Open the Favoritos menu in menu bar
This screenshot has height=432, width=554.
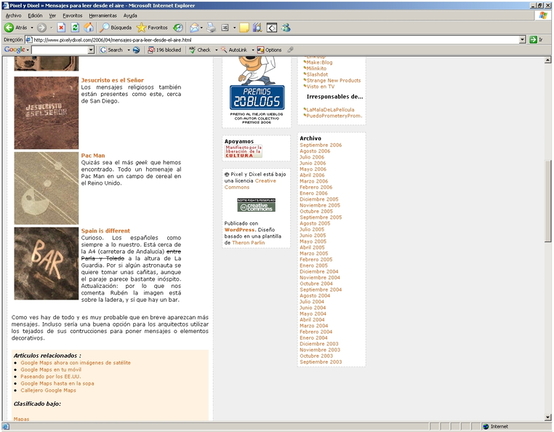click(72, 16)
